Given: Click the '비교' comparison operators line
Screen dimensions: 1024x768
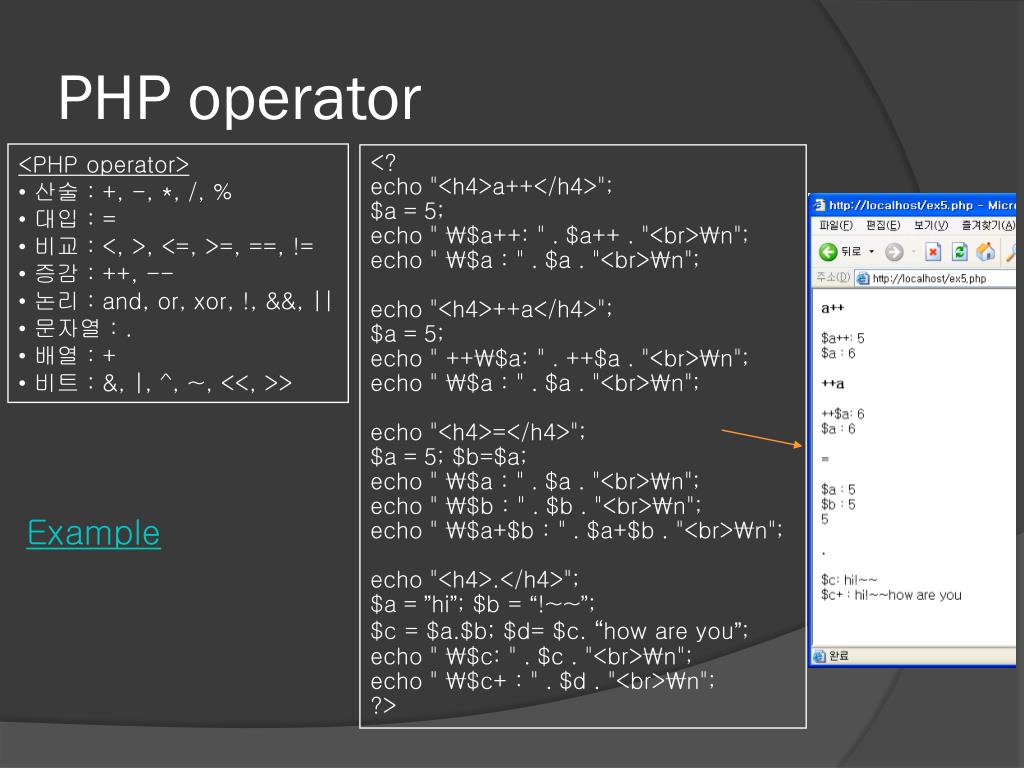Looking at the screenshot, I should pyautogui.click(x=167, y=246).
